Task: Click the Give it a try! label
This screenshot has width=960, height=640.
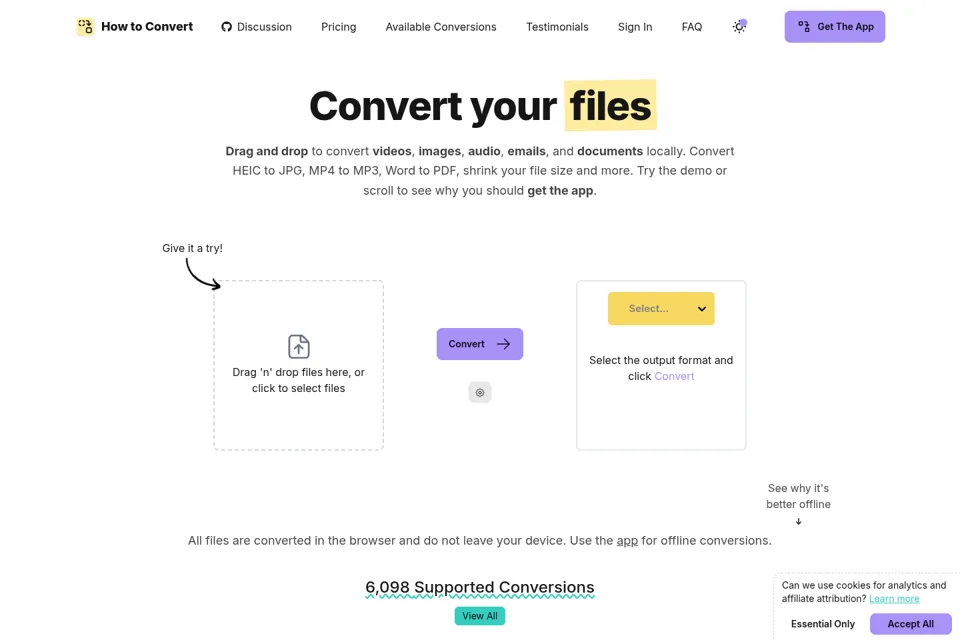Action: click(x=192, y=248)
